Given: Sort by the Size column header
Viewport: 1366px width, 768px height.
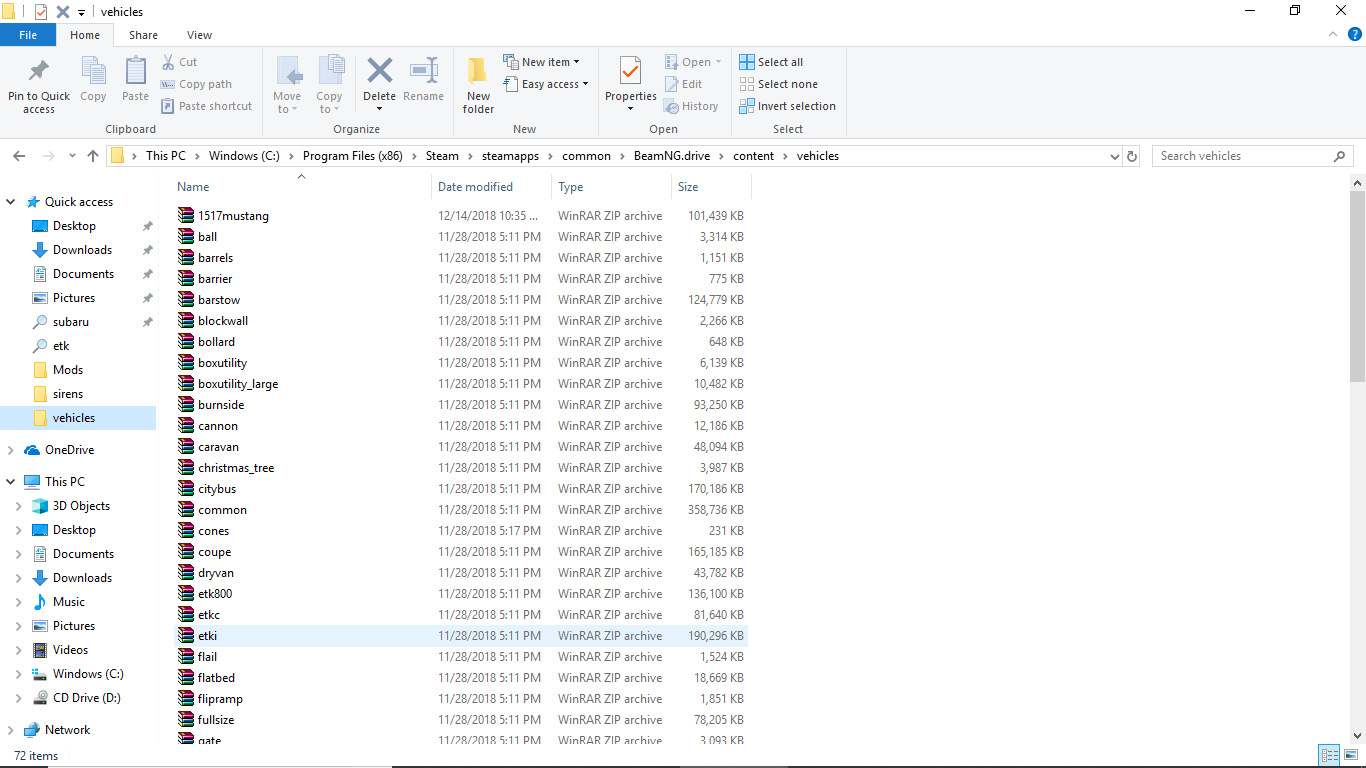Looking at the screenshot, I should point(711,187).
